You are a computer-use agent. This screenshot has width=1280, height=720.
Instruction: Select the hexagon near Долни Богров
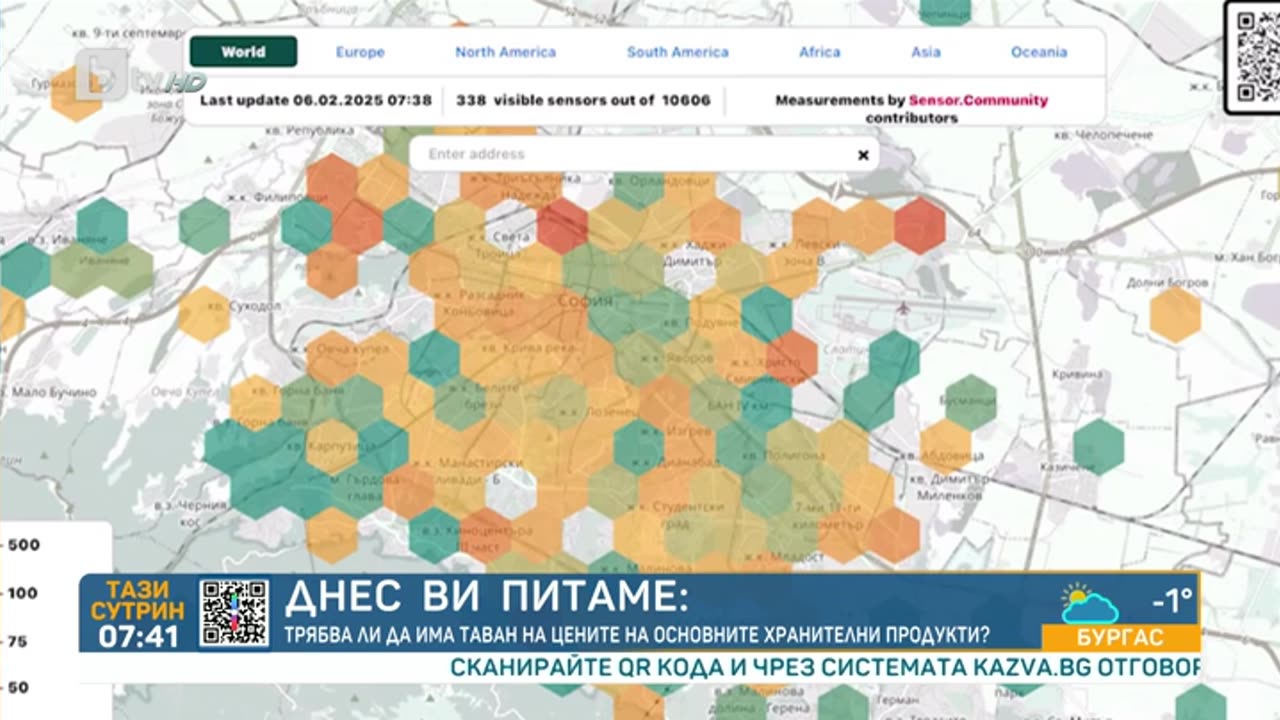(x=1175, y=314)
